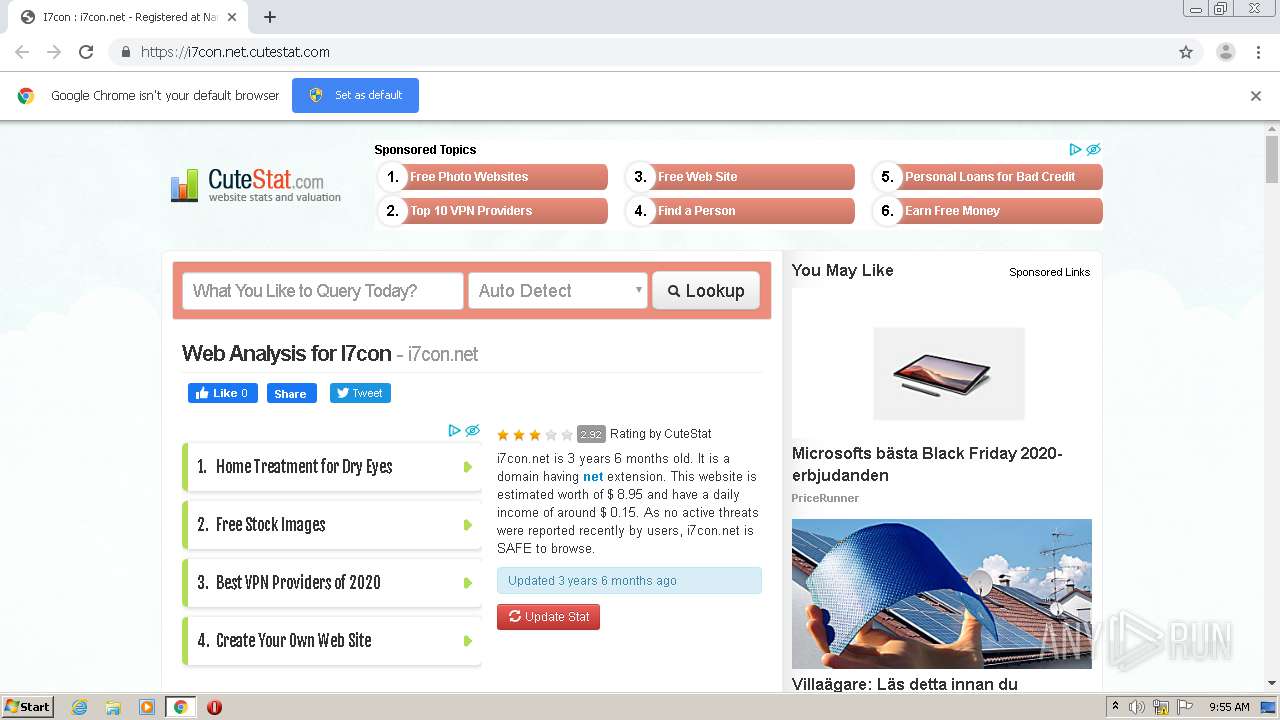Click the browser forward arrow
Image resolution: width=1280 pixels, height=720 pixels.
click(x=54, y=52)
